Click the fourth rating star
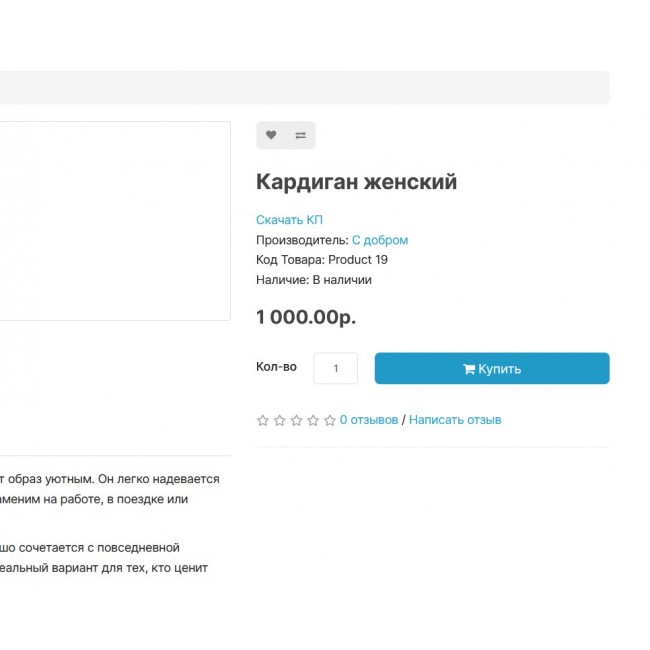The width and height of the screenshot is (650, 650). coord(313,421)
